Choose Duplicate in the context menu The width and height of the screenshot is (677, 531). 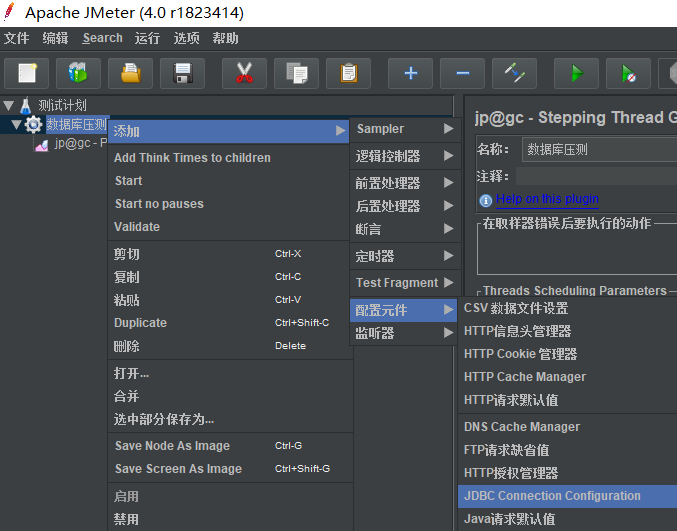(228, 322)
